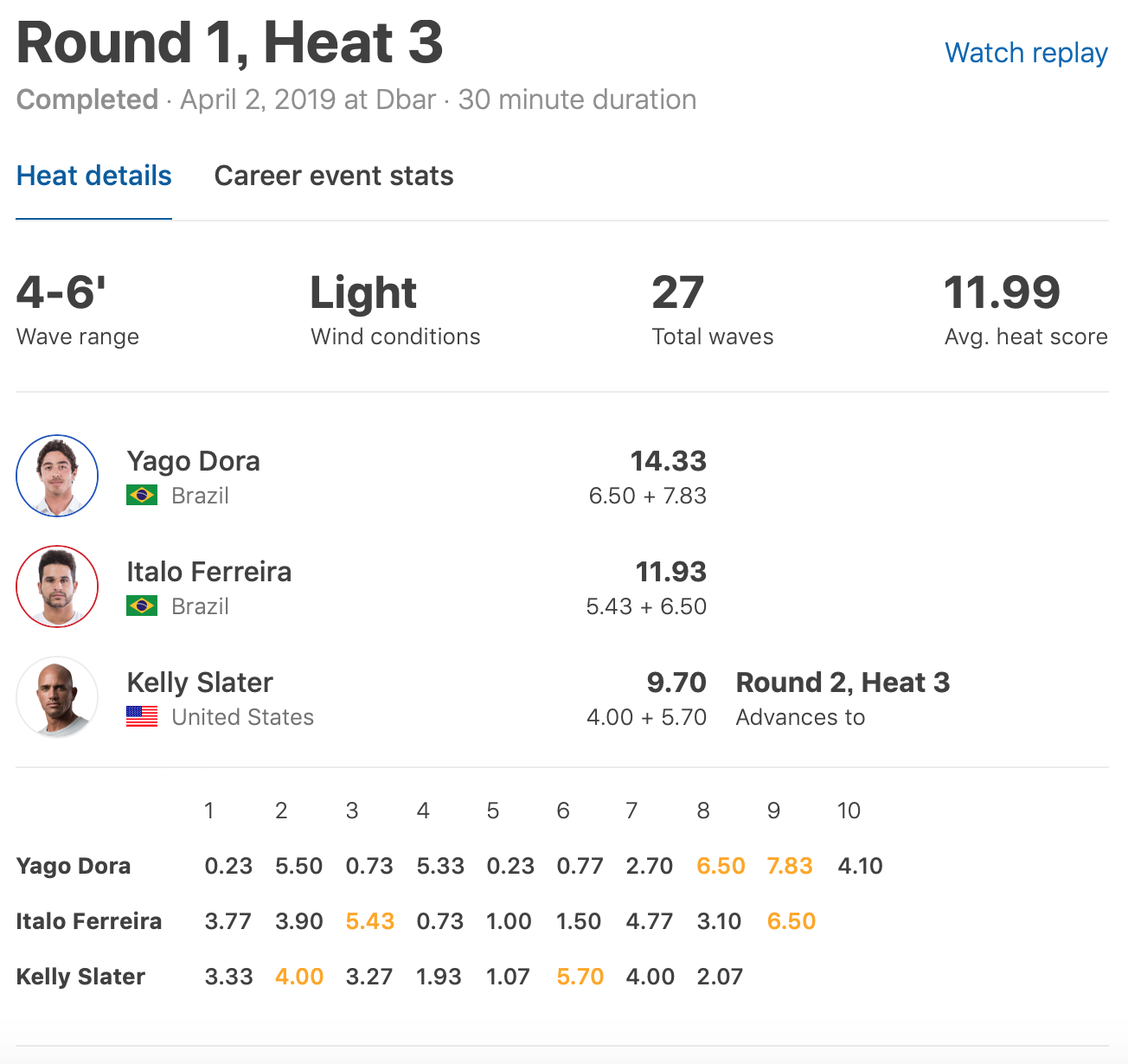This screenshot has height=1064, width=1128.
Task: Select Italo Ferreira's highlighted 5.43 wave score
Action: point(369,921)
